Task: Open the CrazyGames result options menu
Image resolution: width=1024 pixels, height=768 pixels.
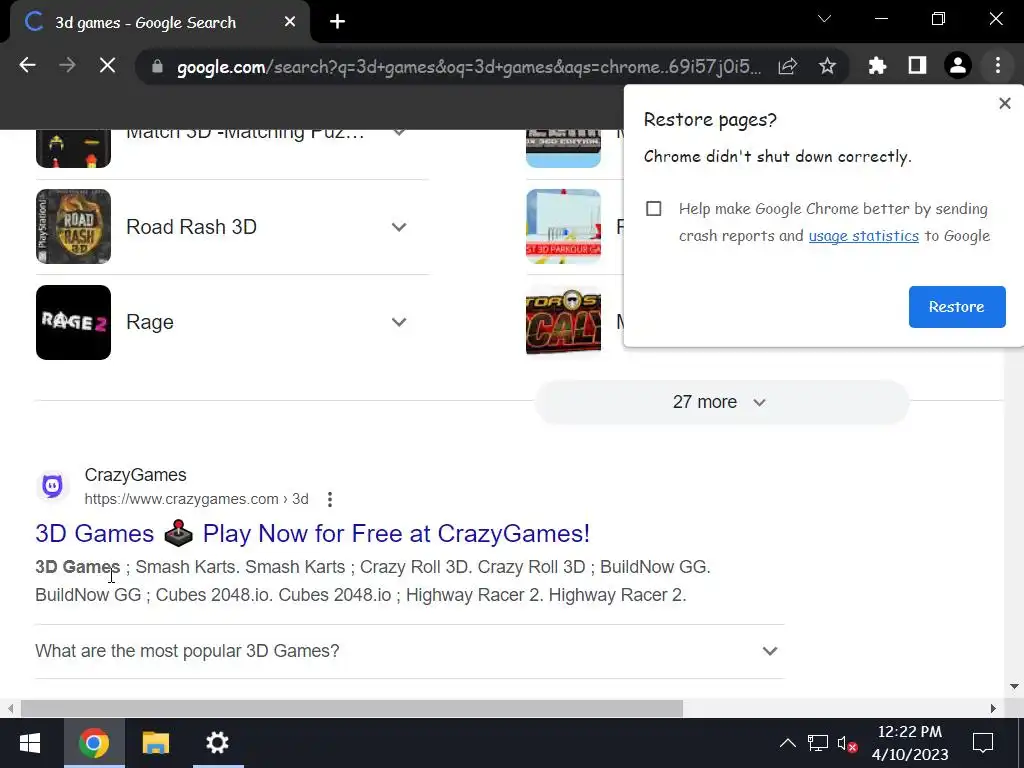Action: click(x=330, y=499)
